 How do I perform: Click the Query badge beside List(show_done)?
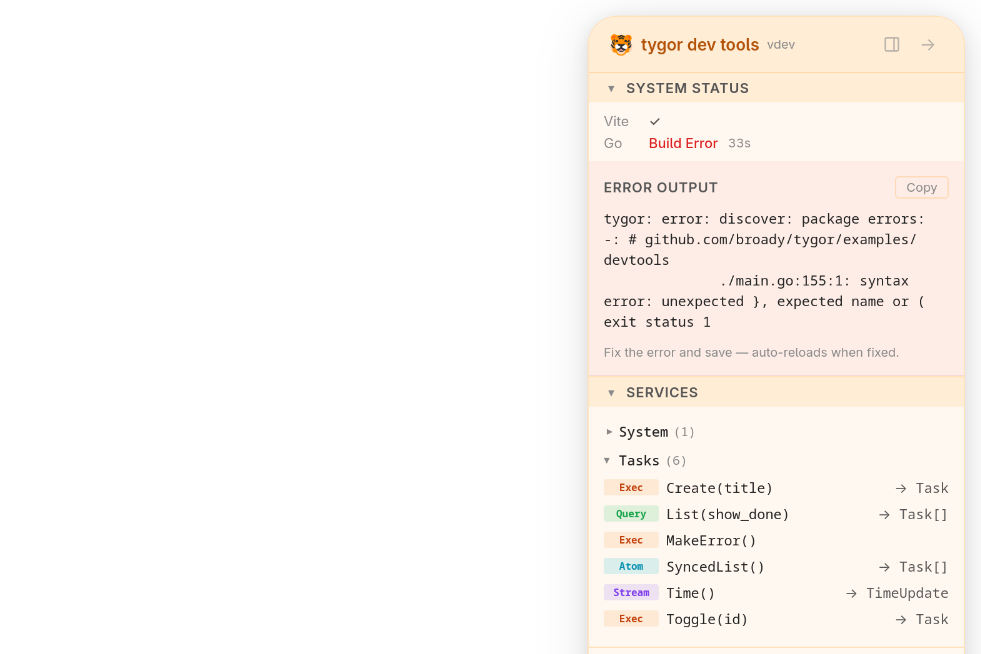[631, 513]
